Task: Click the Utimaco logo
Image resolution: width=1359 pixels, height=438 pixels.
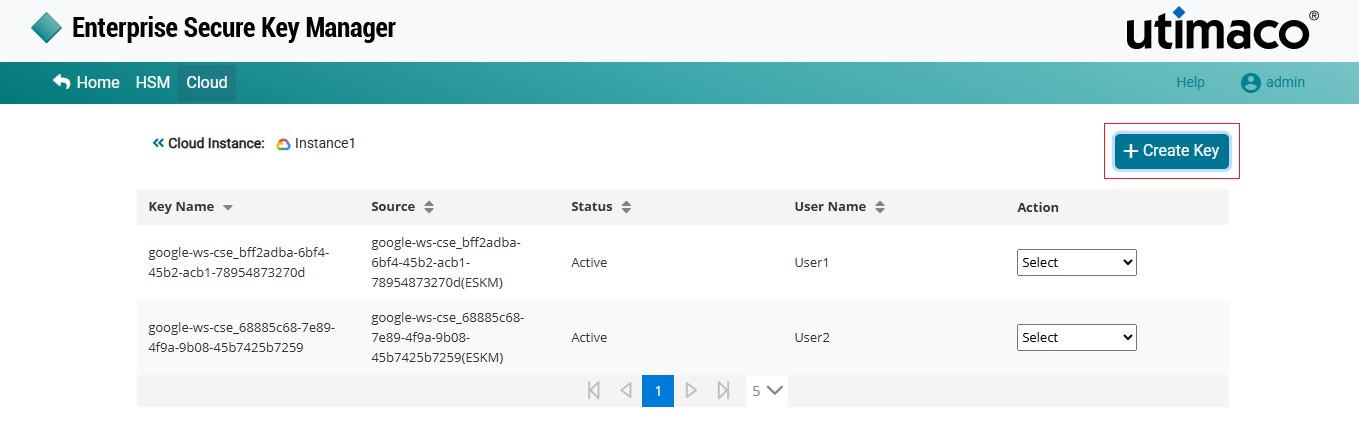Action: click(1222, 31)
